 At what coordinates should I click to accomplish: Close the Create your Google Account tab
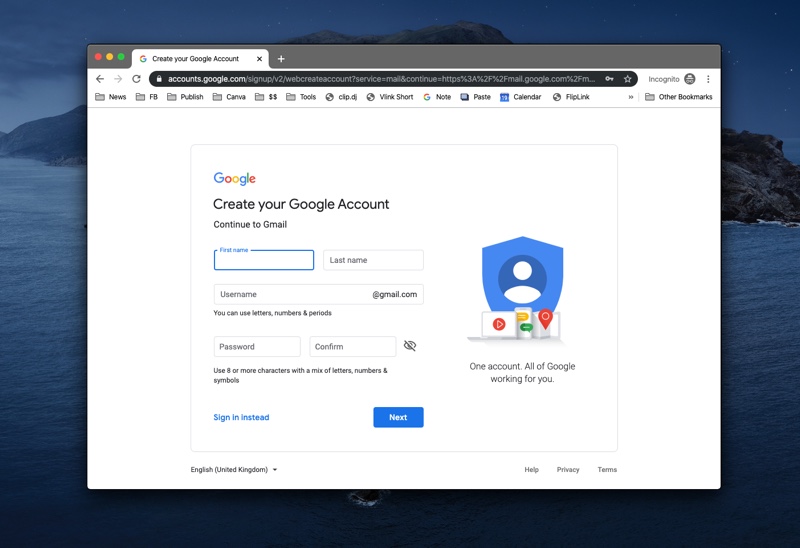[259, 59]
